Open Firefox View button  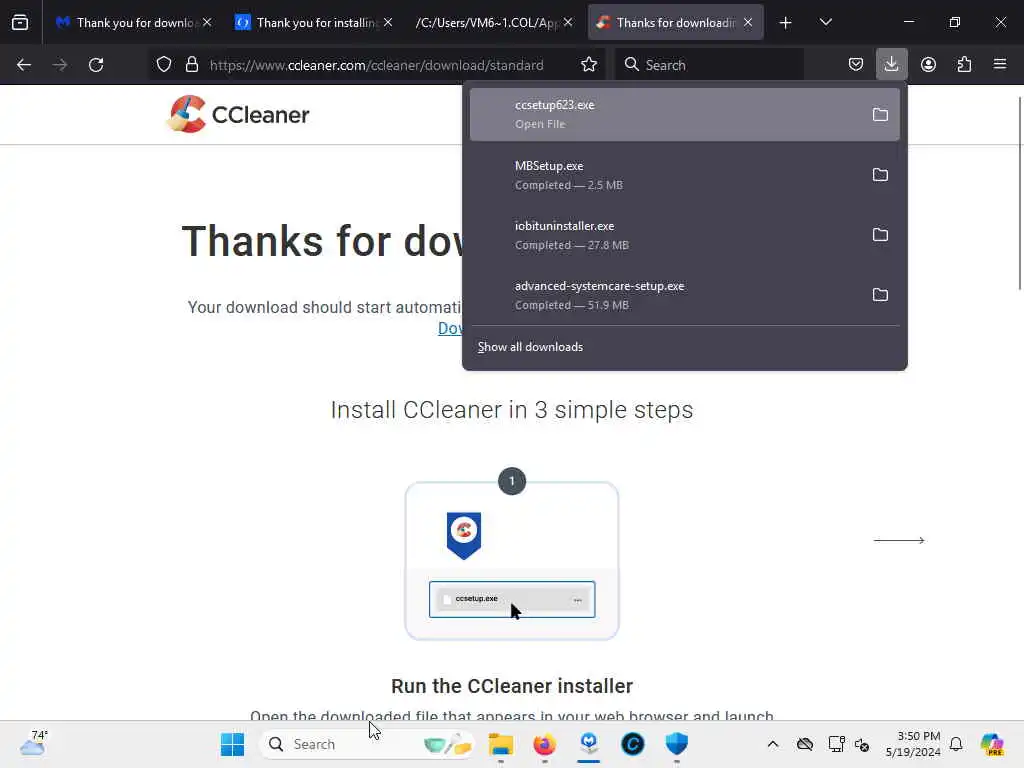20,22
